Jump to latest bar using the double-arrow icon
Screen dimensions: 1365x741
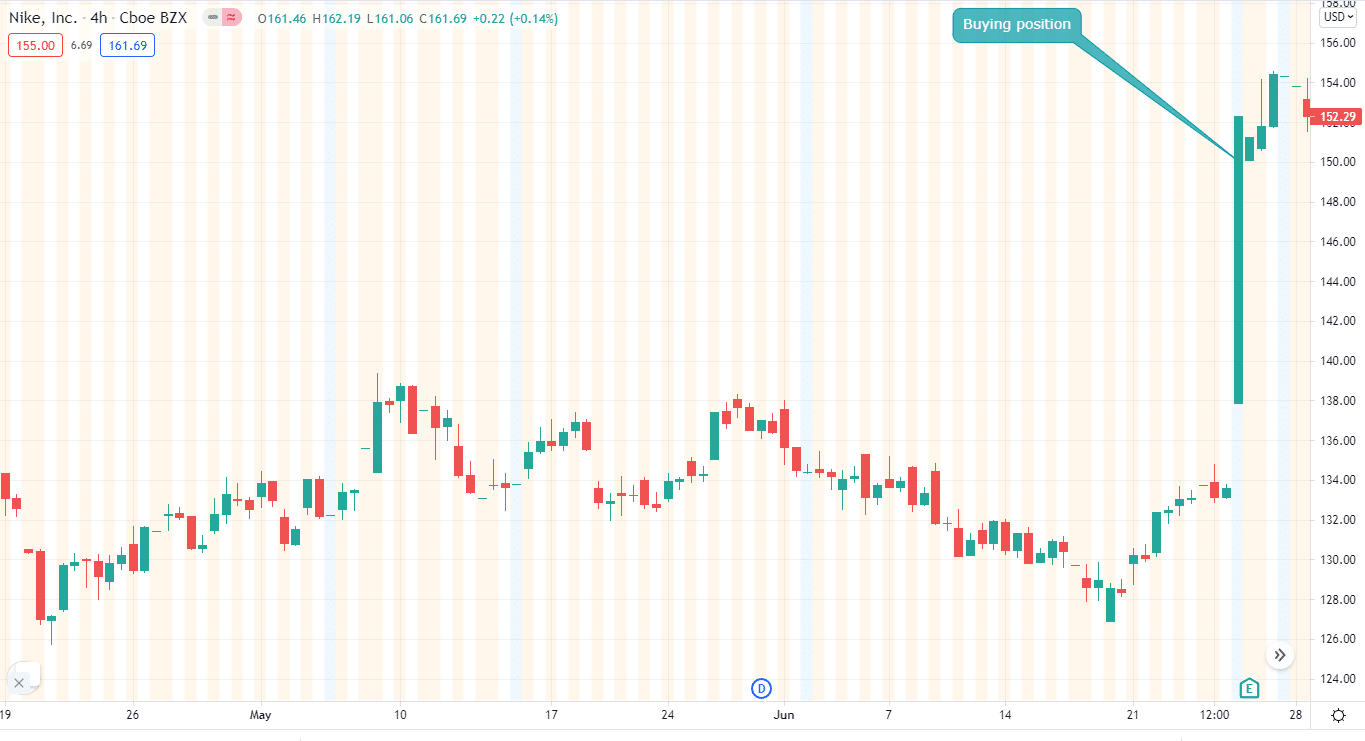(x=1279, y=654)
